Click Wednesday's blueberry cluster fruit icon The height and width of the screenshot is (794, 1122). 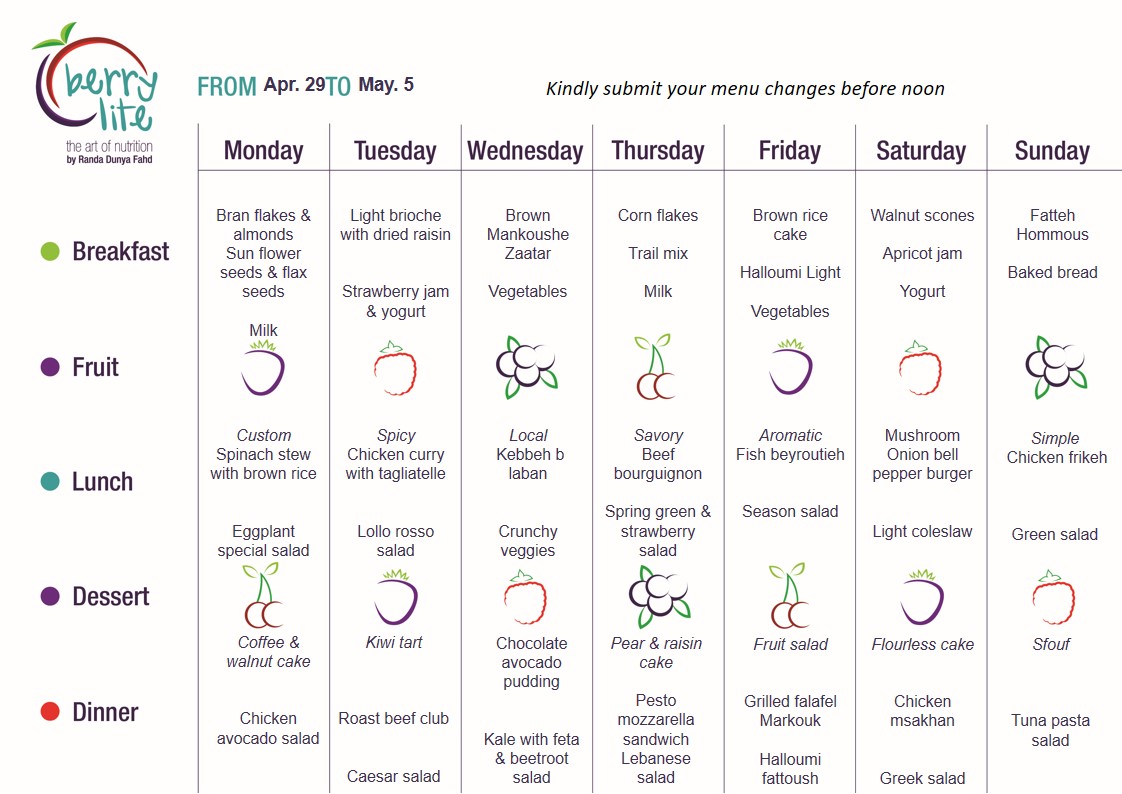point(527,367)
